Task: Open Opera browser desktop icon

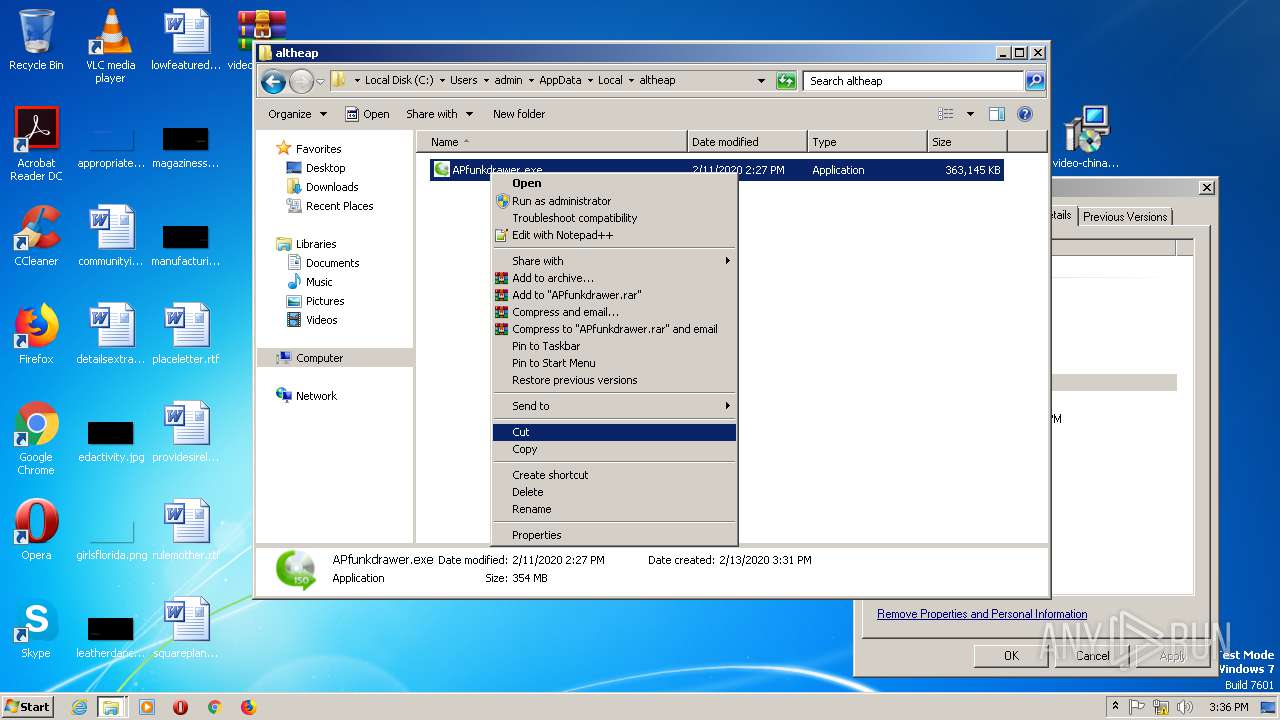Action: coord(36,530)
